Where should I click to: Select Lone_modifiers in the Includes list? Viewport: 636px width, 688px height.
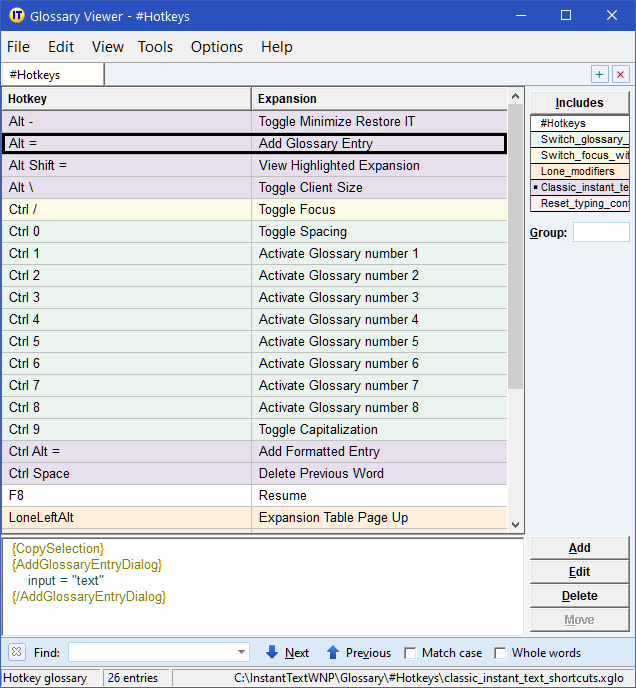pos(580,171)
